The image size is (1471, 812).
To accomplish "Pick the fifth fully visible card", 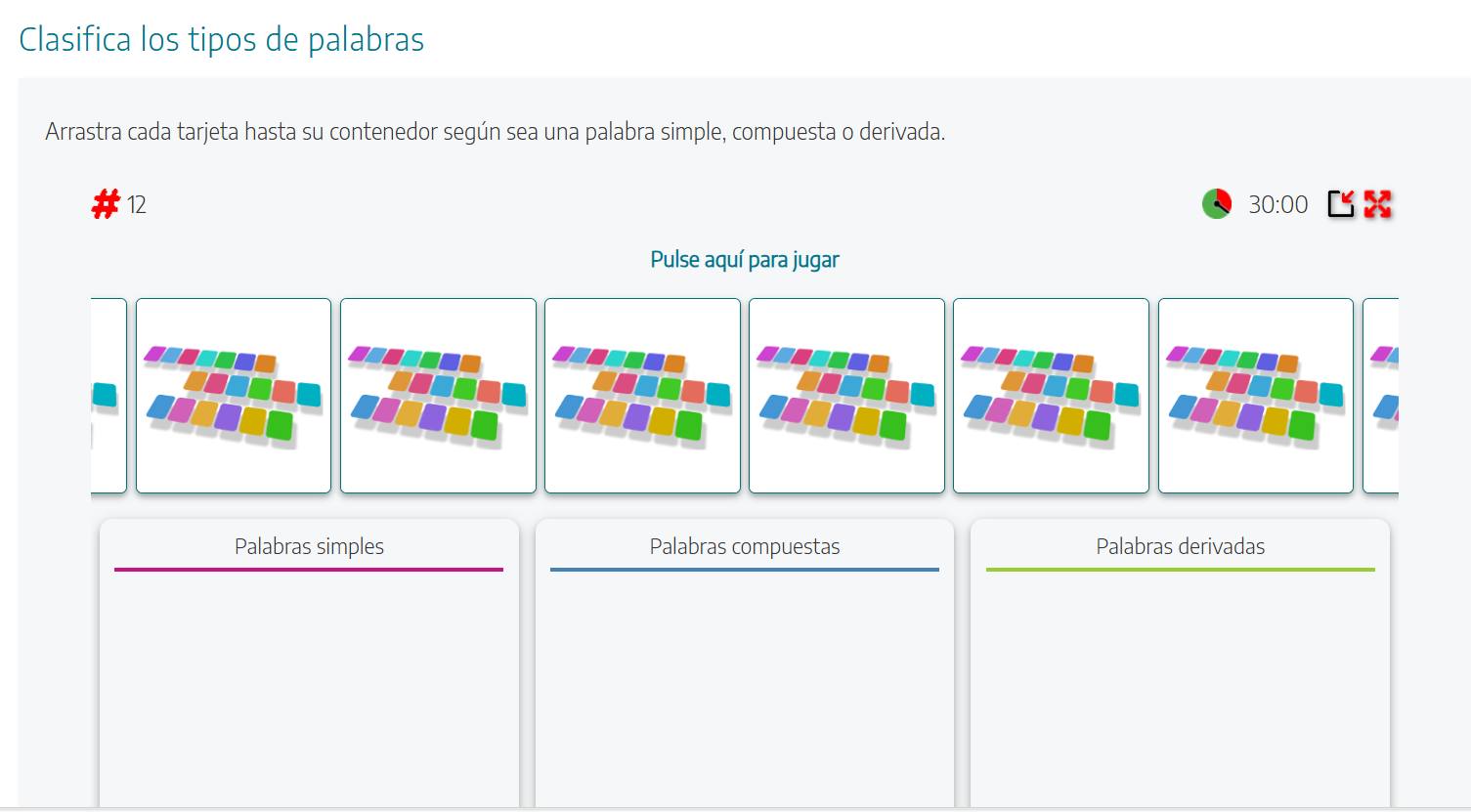I will [1051, 396].
